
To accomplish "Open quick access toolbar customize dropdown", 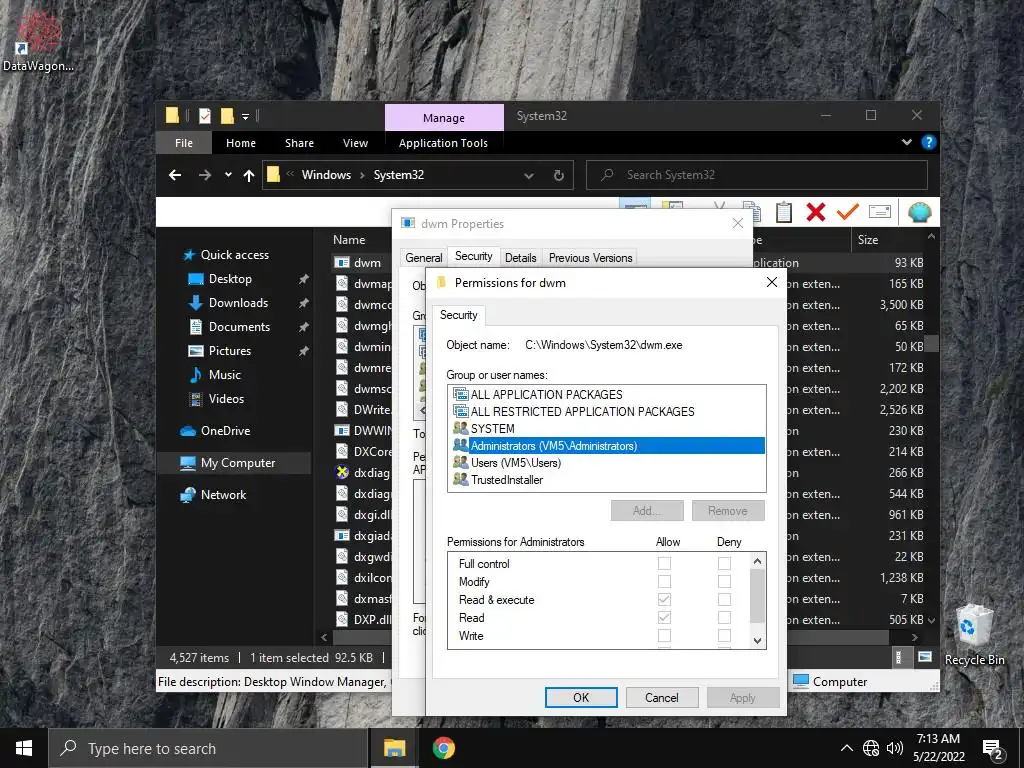I will 246,117.
